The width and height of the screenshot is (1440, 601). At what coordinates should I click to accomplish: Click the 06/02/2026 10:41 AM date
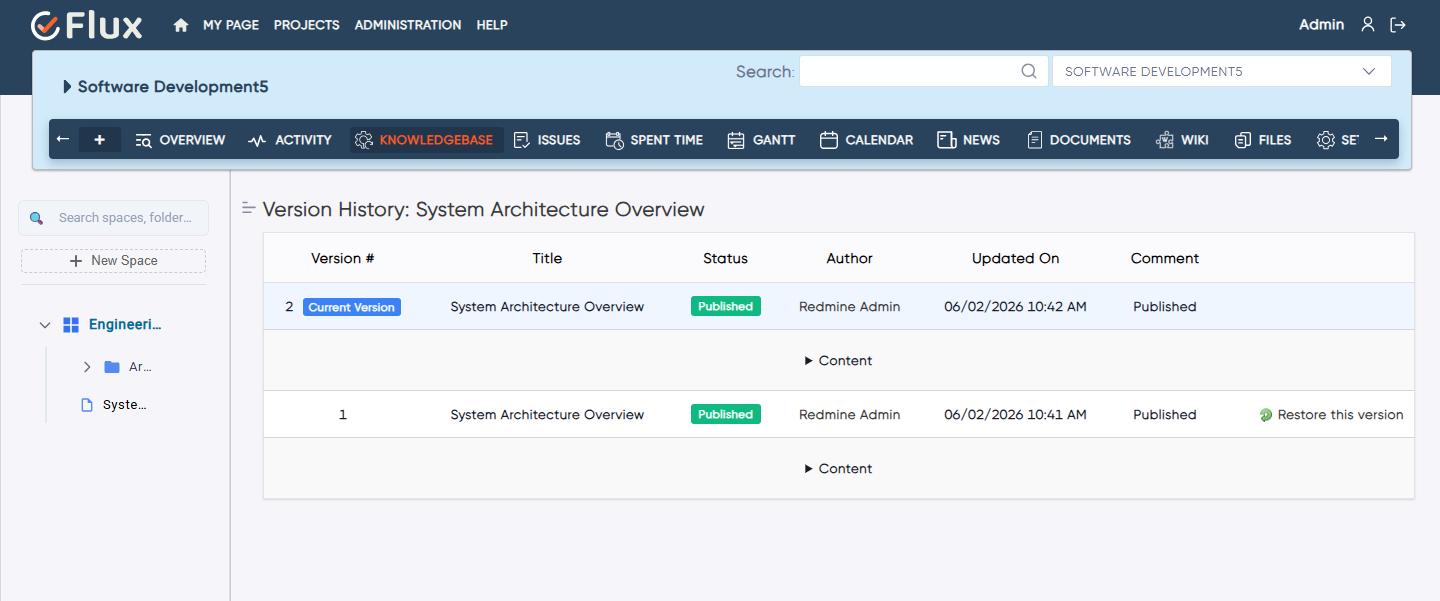pyautogui.click(x=1015, y=415)
